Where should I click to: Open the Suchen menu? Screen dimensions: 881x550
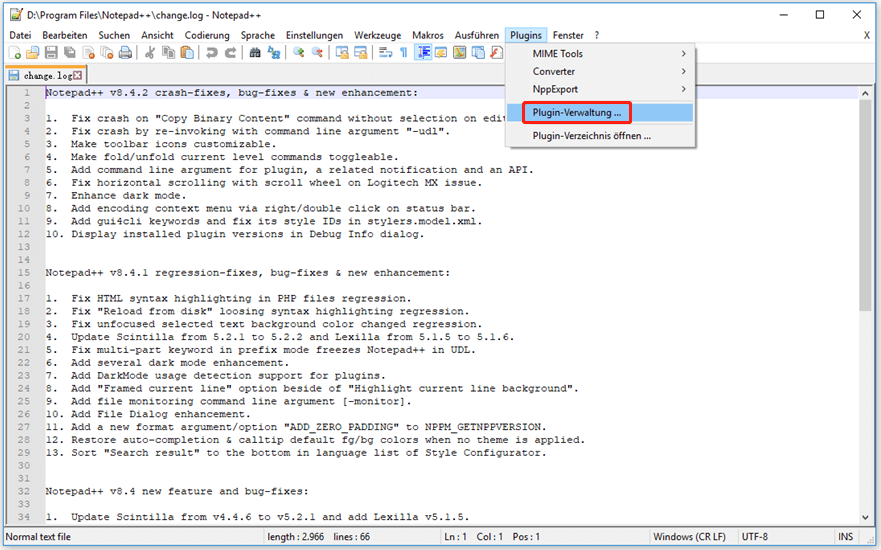point(114,35)
